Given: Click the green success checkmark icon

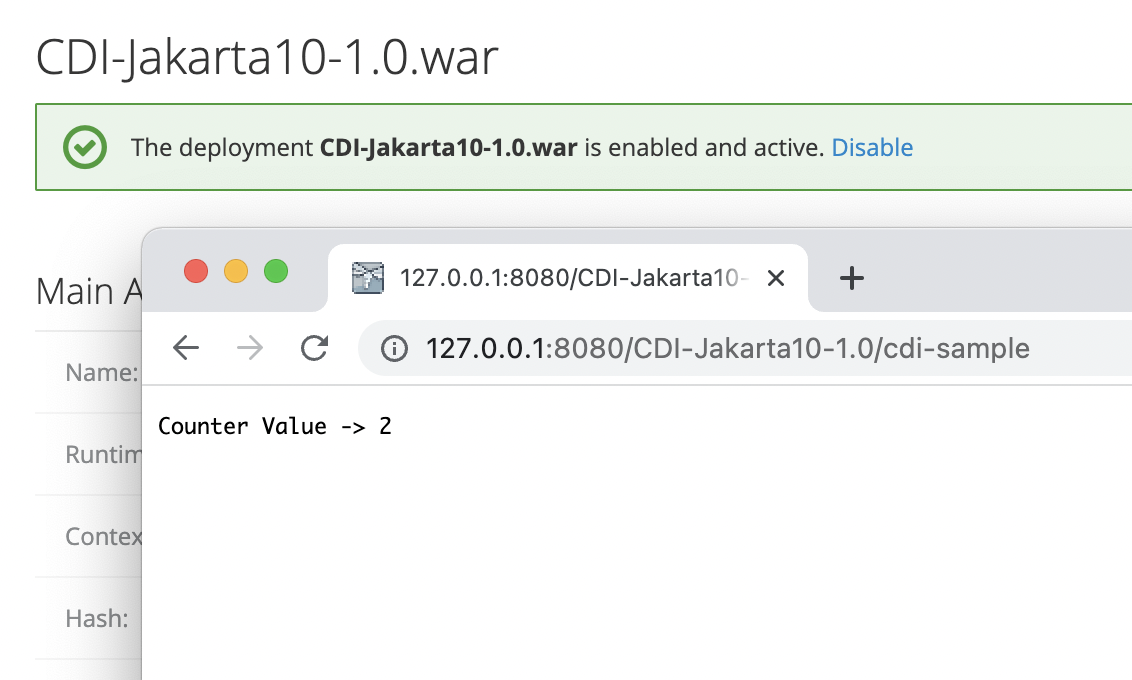Looking at the screenshot, I should pos(85,148).
